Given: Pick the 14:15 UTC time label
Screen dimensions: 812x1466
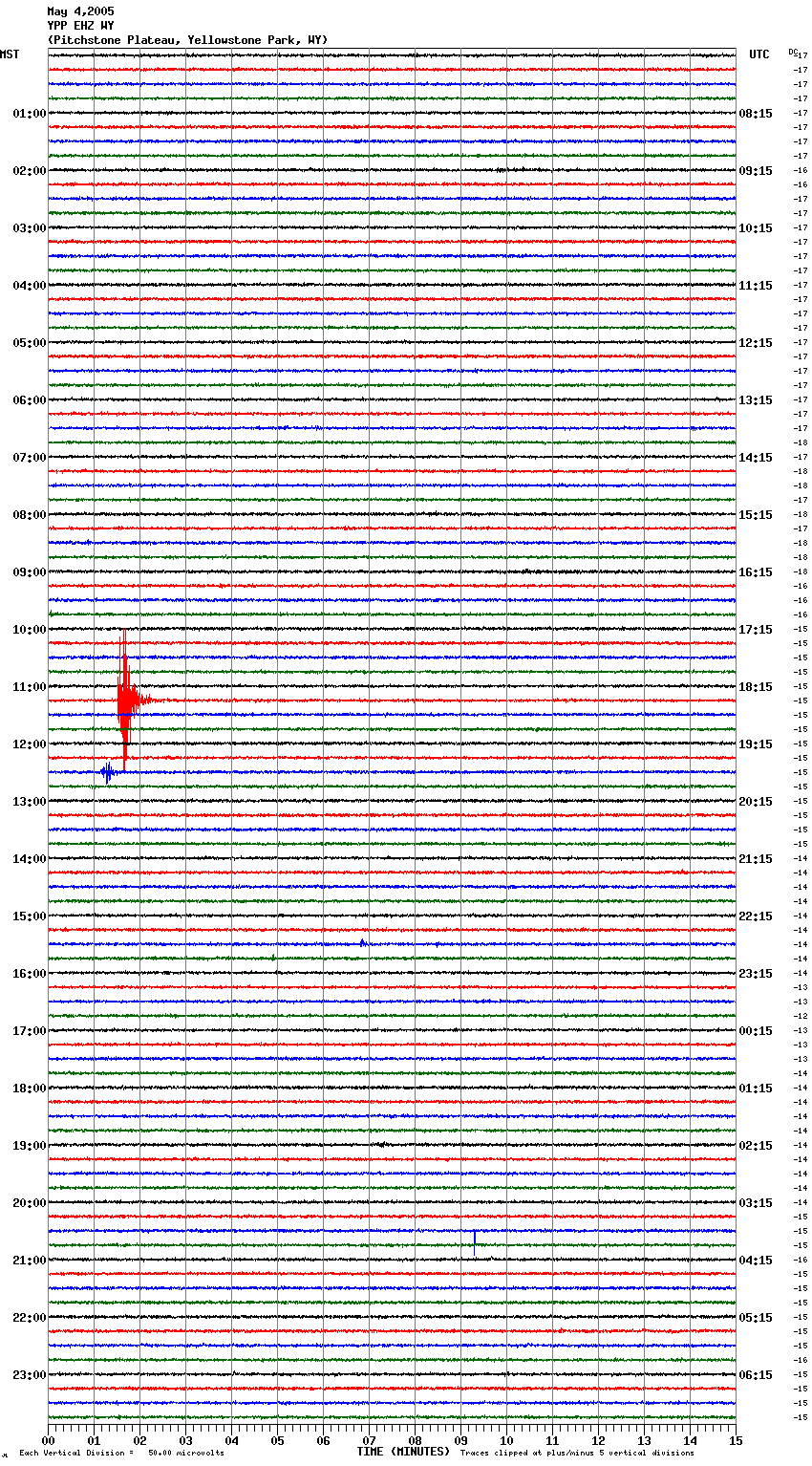Looking at the screenshot, I should coord(756,458).
